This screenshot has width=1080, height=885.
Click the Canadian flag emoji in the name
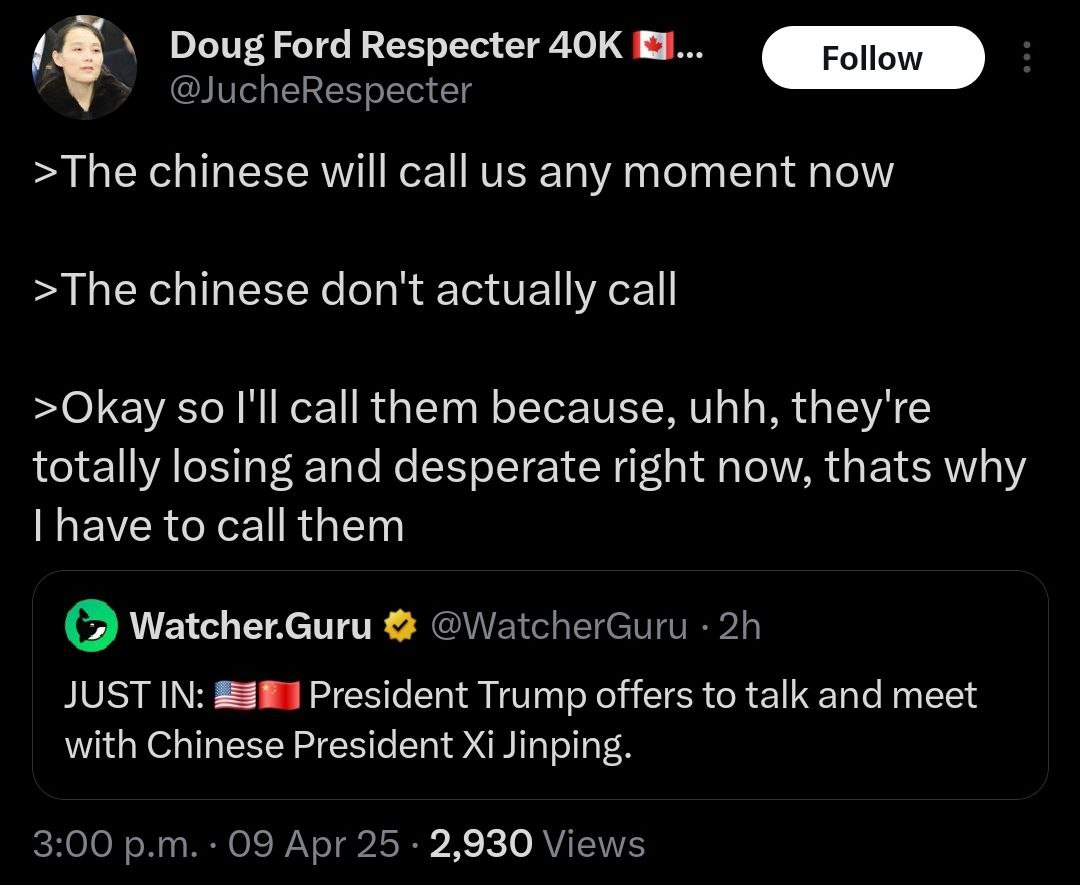(652, 45)
